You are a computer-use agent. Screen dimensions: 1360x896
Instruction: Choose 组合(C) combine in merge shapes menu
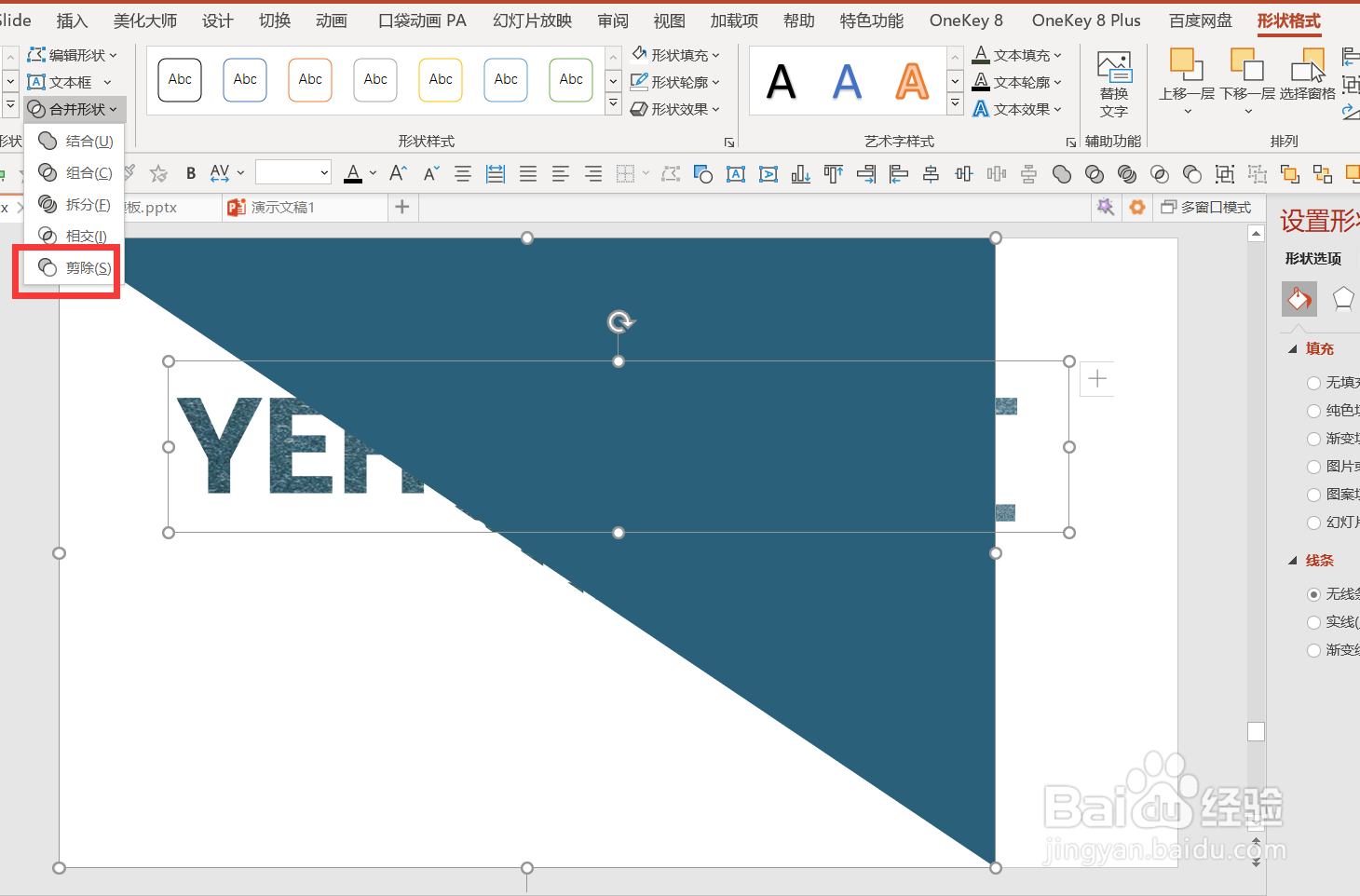(75, 173)
